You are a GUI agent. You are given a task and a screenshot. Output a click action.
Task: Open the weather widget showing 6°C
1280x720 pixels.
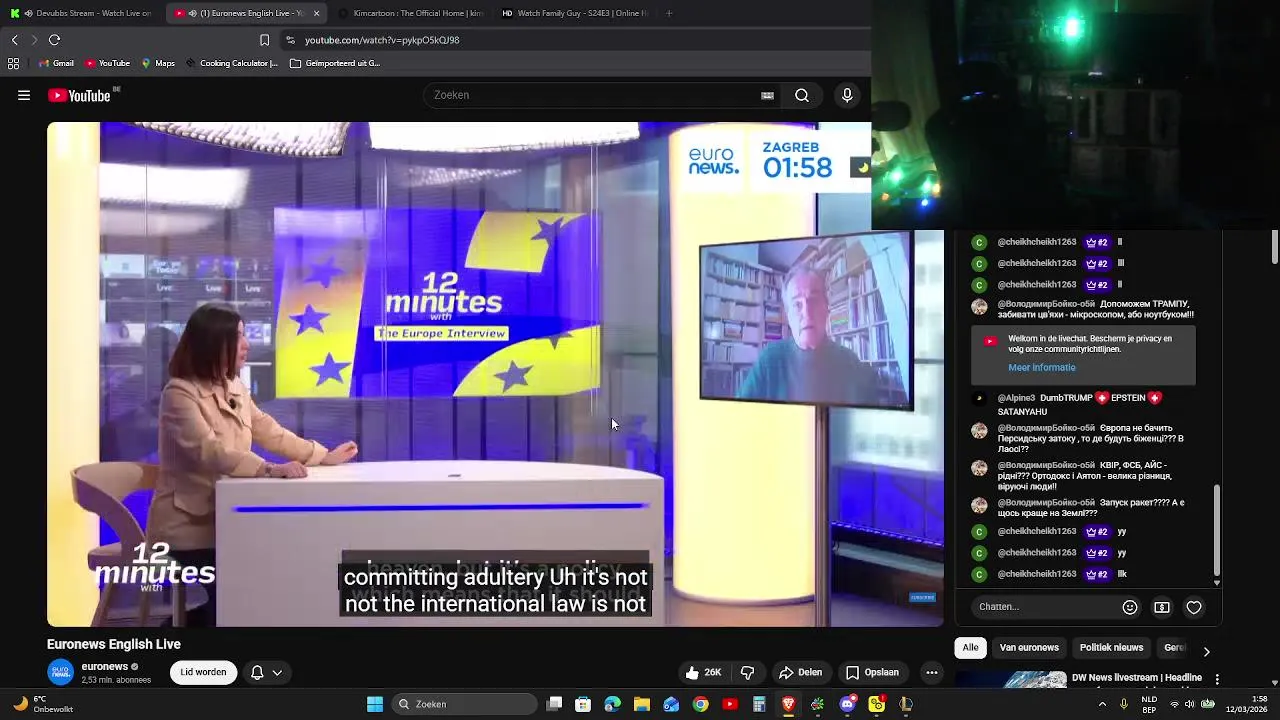click(42, 704)
